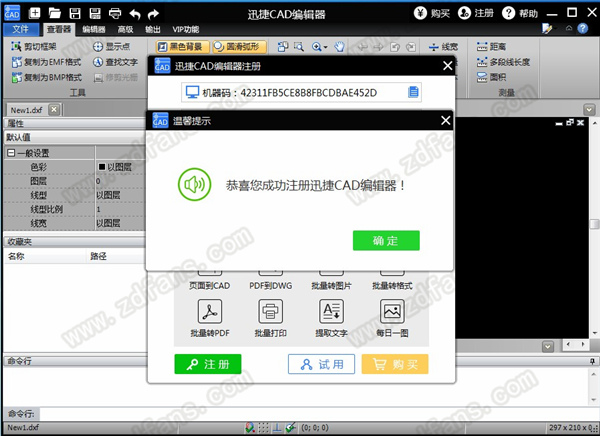This screenshot has width=600, height=436.
Task: Click the pan hand tool
Action: 339,47
